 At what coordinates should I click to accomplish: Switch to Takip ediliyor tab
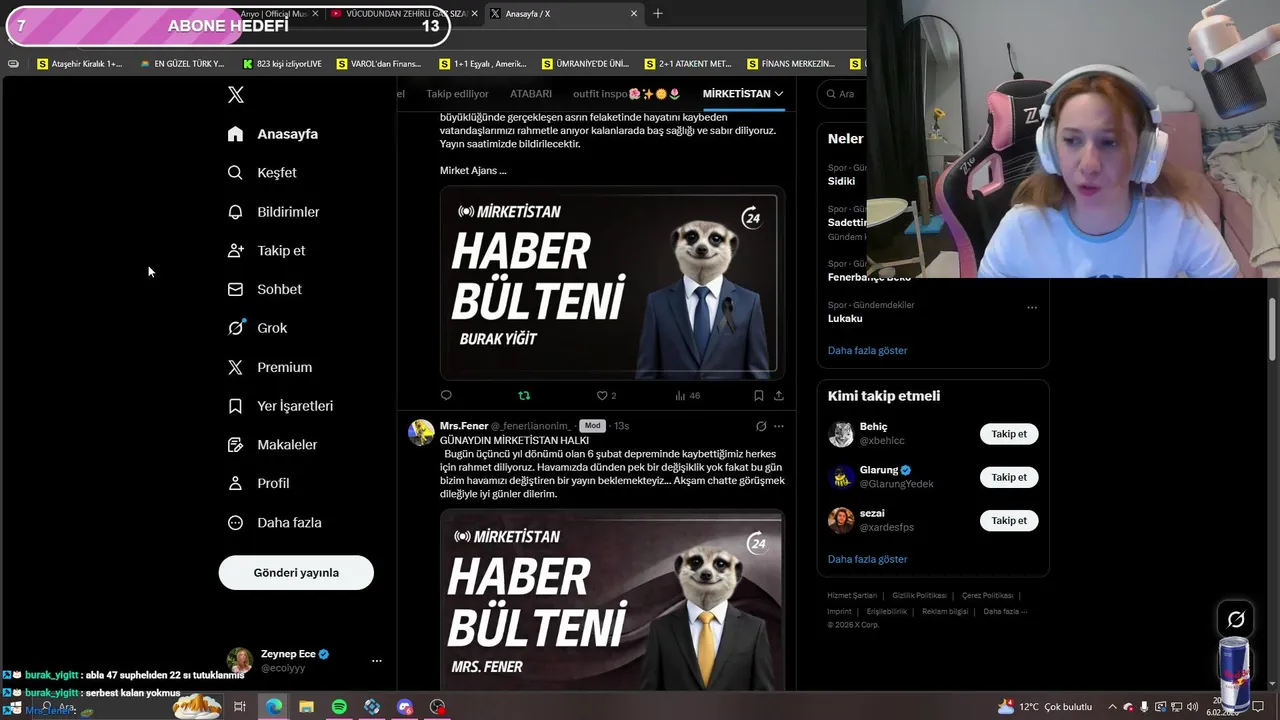(x=457, y=94)
